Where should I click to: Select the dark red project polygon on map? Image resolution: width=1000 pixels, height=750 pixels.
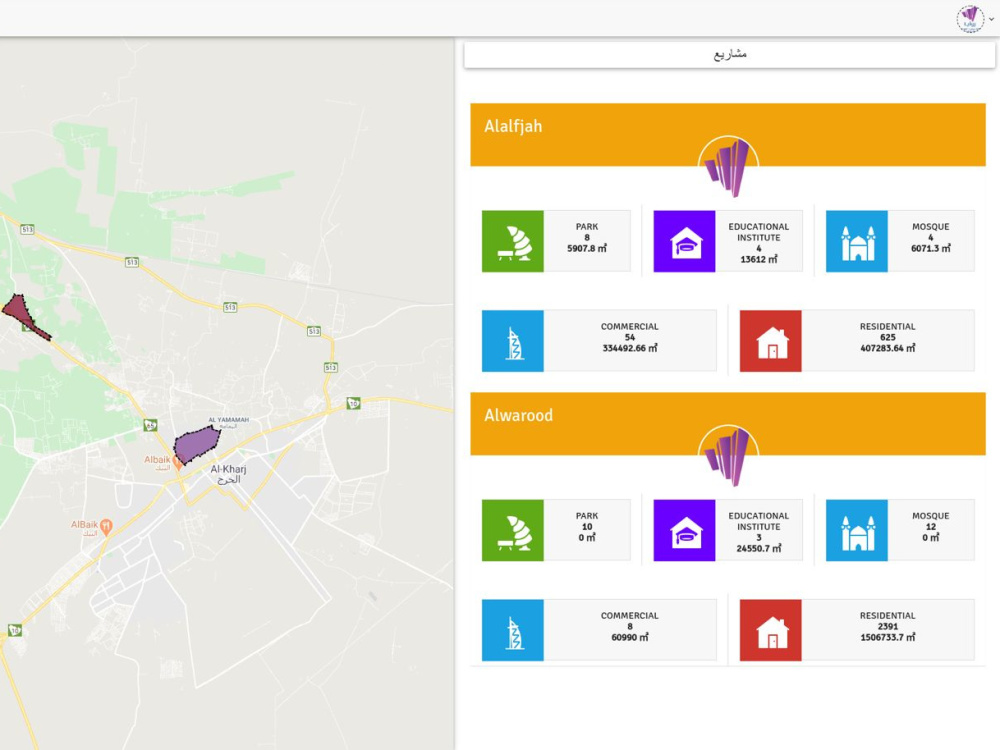pos(24,316)
